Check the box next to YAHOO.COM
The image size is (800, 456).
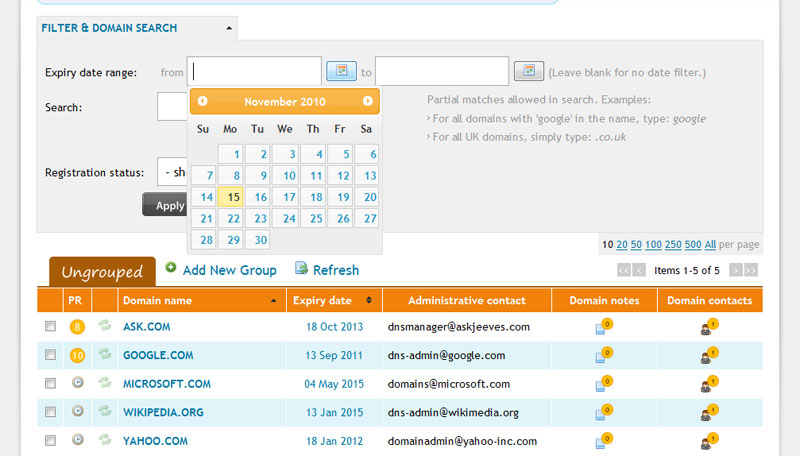(x=50, y=440)
